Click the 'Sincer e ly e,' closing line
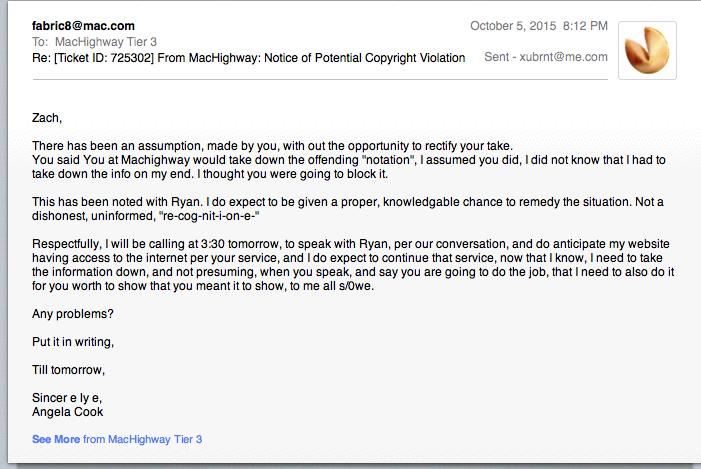Image resolution: width=701 pixels, height=469 pixels. [67, 398]
